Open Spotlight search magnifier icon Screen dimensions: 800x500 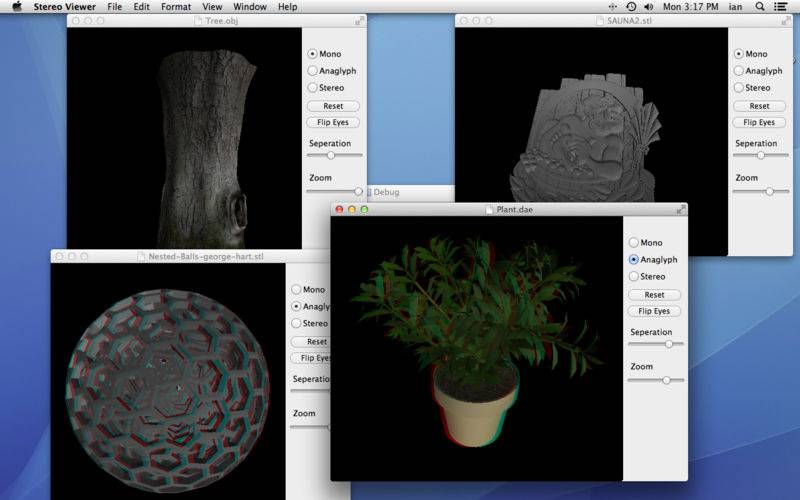click(x=760, y=7)
